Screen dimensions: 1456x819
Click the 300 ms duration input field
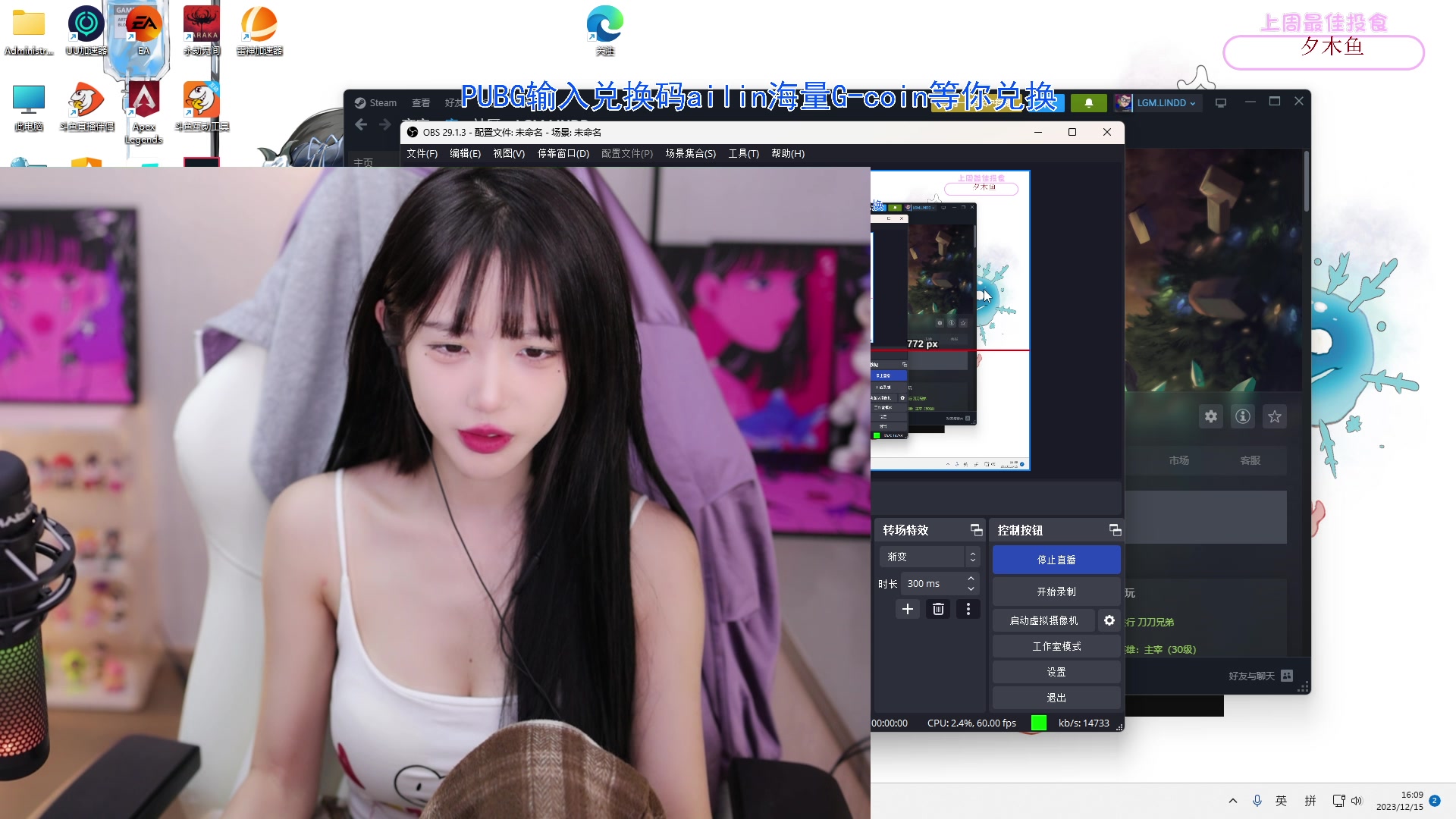pos(933,584)
